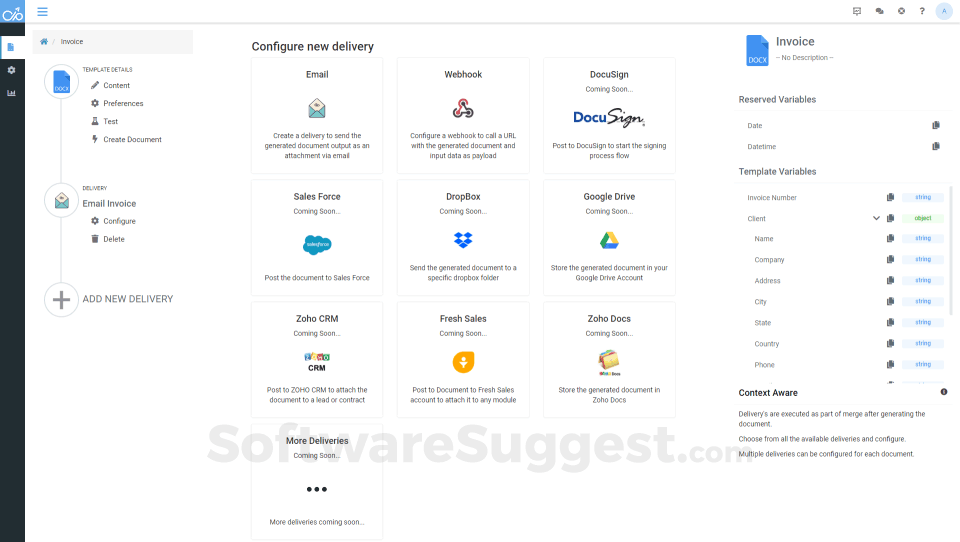Open the user avatar menu

tap(944, 11)
